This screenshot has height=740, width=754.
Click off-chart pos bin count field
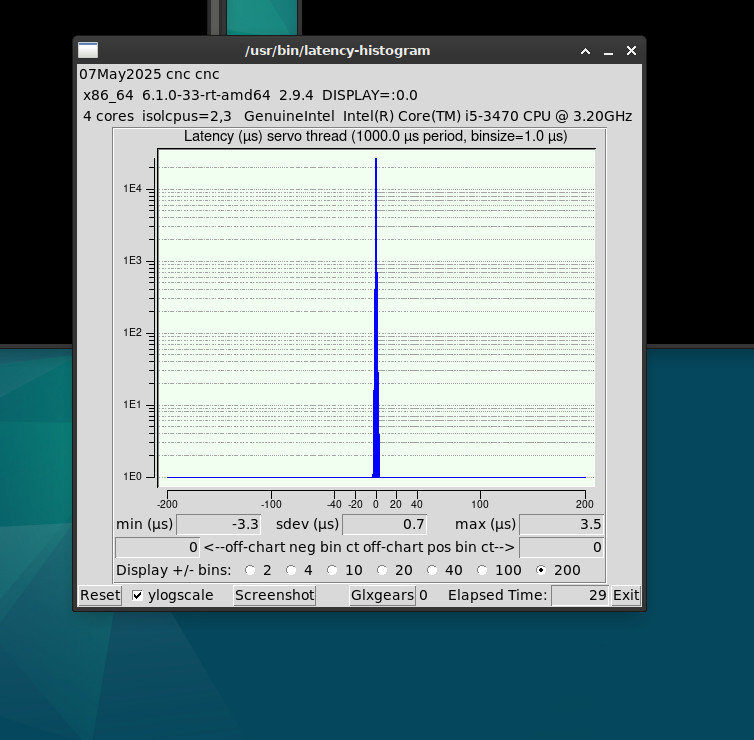[561, 547]
